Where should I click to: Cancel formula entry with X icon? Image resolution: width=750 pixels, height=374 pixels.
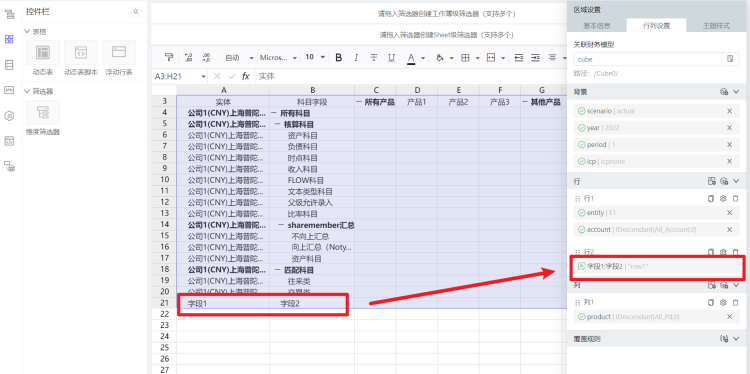click(217, 77)
